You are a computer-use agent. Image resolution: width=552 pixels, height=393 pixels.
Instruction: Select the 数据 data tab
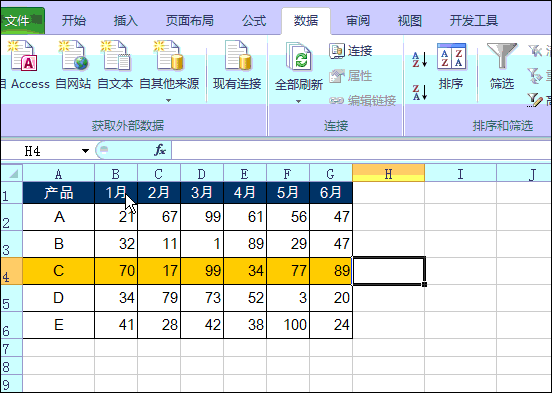pyautogui.click(x=306, y=21)
